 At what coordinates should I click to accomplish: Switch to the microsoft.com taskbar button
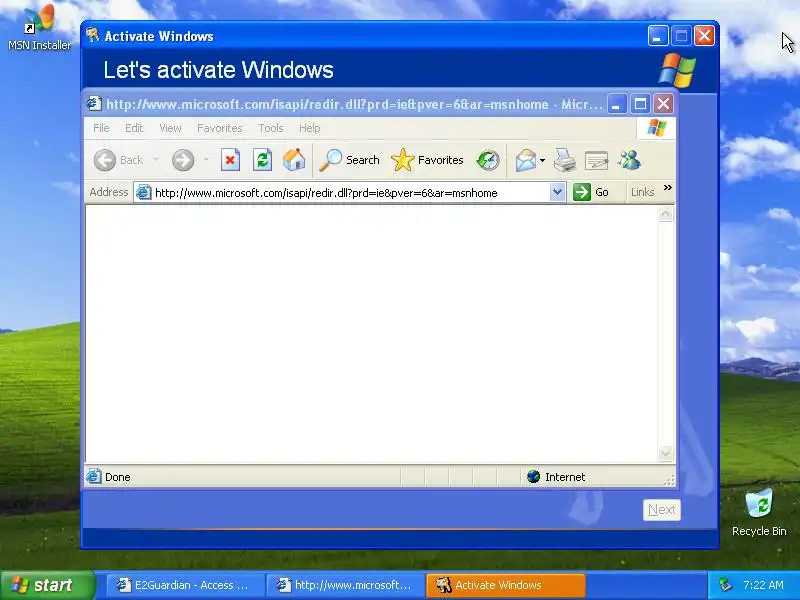pos(345,585)
